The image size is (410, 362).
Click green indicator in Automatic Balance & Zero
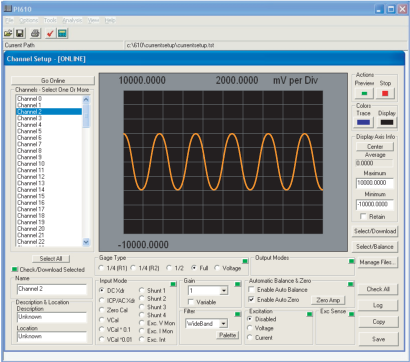(x=351, y=284)
